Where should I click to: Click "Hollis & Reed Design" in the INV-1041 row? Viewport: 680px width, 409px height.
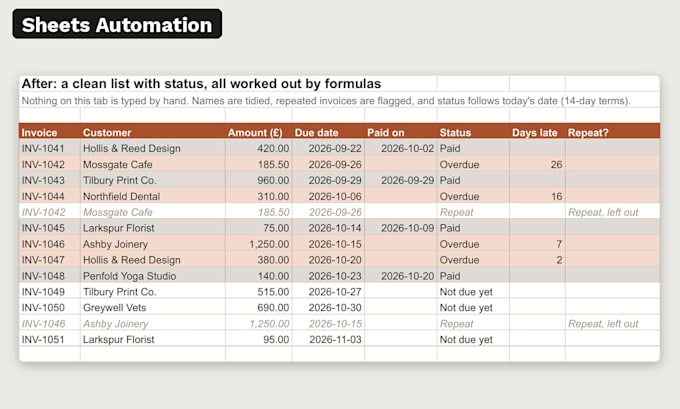[132, 148]
